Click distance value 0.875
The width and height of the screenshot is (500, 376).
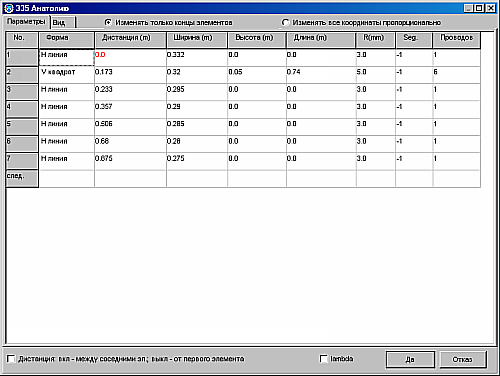[x=130, y=161]
